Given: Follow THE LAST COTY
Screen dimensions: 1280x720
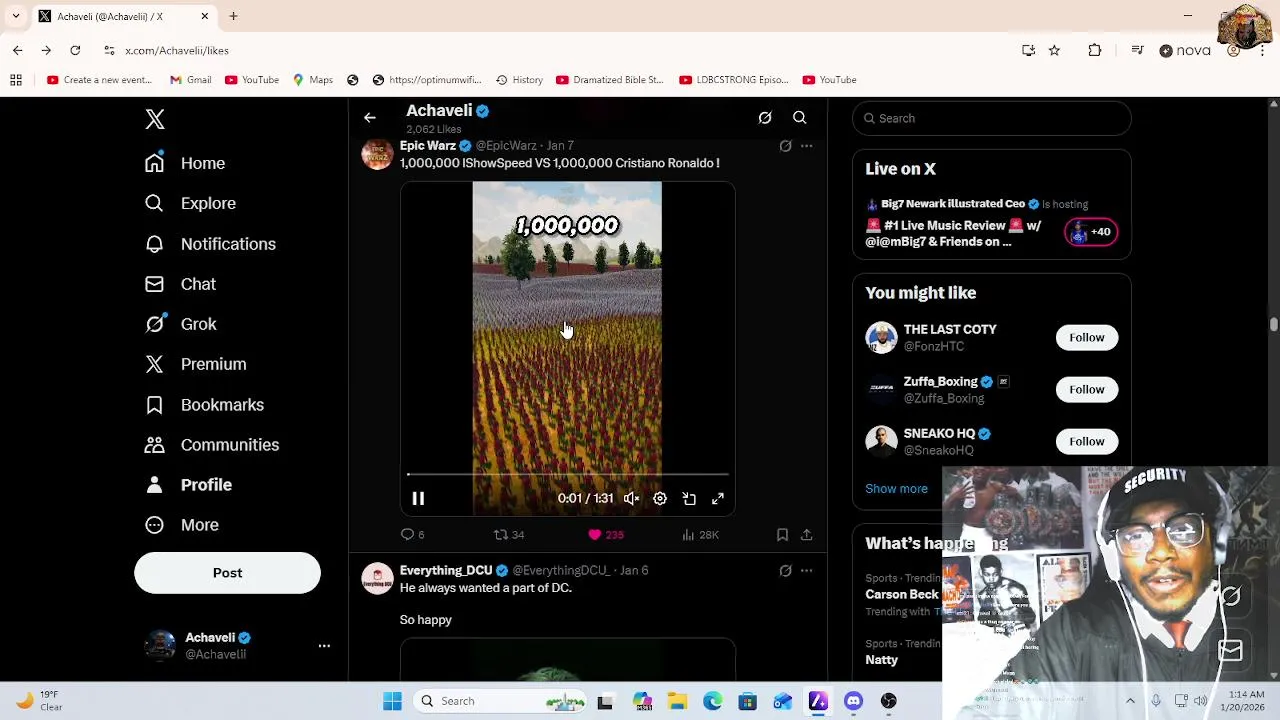Looking at the screenshot, I should [x=1086, y=337].
